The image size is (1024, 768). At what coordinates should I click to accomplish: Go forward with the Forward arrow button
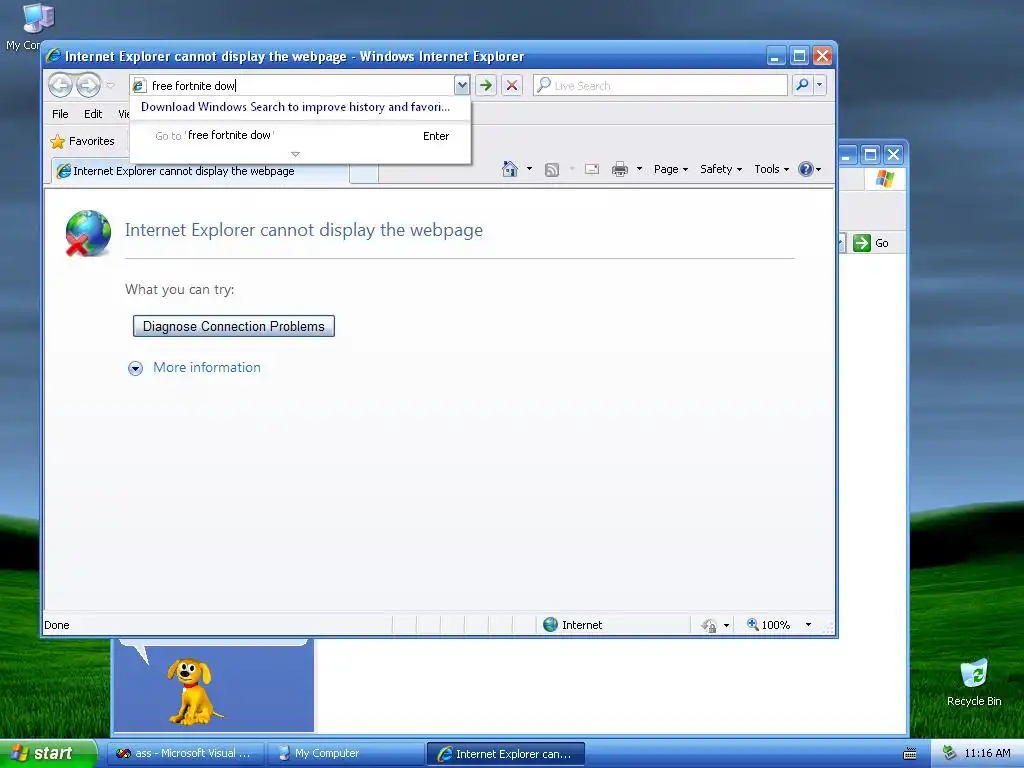pos(88,85)
